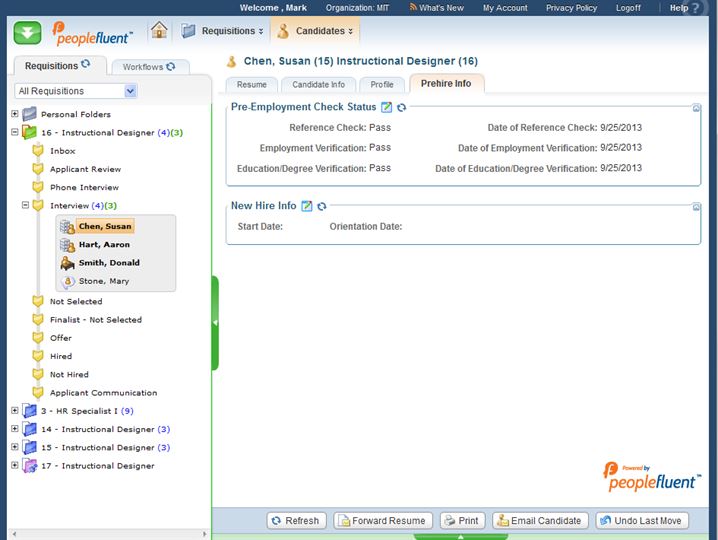Refresh New Hire Info section icon
The image size is (718, 540).
coord(322,206)
